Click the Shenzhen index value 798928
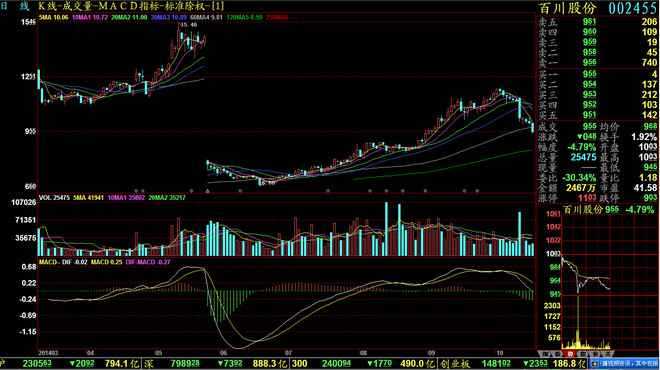Image resolution: width=660 pixels, height=370 pixels. [x=185, y=364]
